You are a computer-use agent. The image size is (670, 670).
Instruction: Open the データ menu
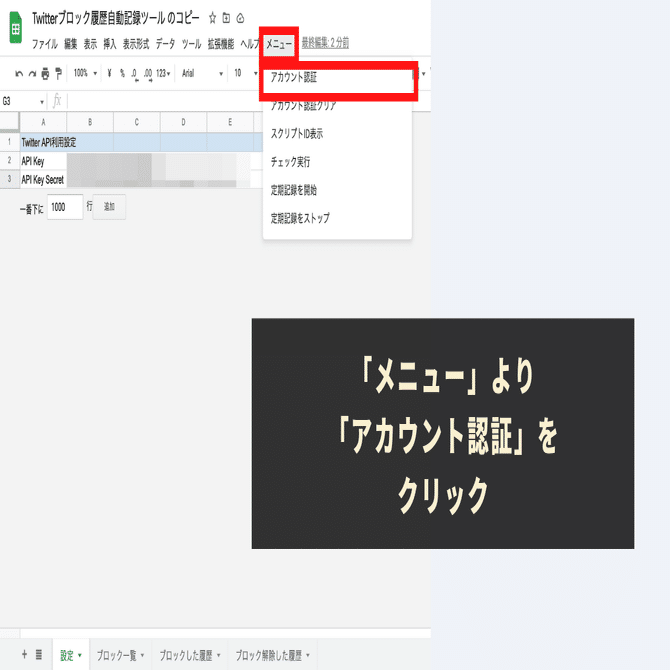coord(165,44)
